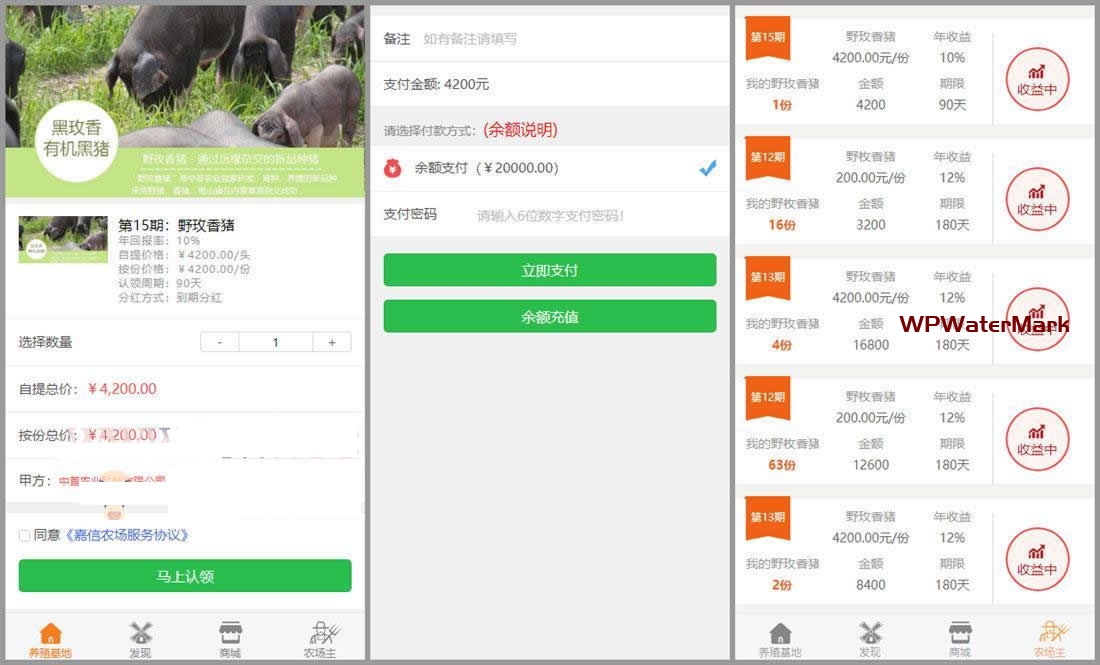Open the 商城 shop icon in left screen
The image size is (1100, 665).
tap(230, 634)
